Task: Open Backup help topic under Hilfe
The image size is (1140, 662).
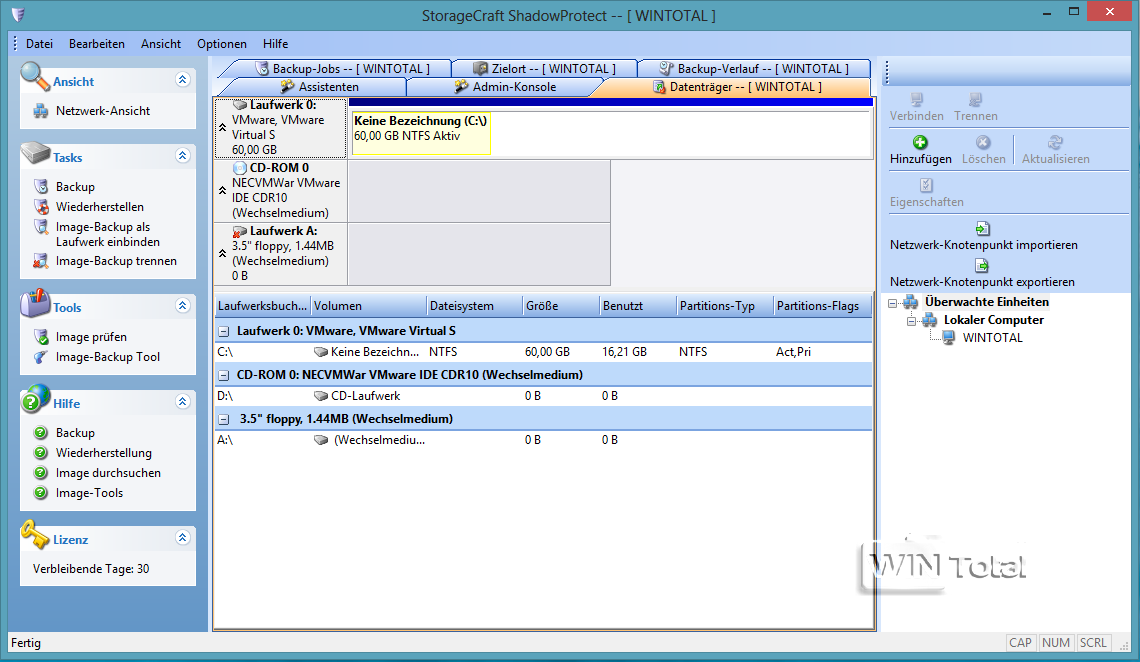Action: pos(75,432)
